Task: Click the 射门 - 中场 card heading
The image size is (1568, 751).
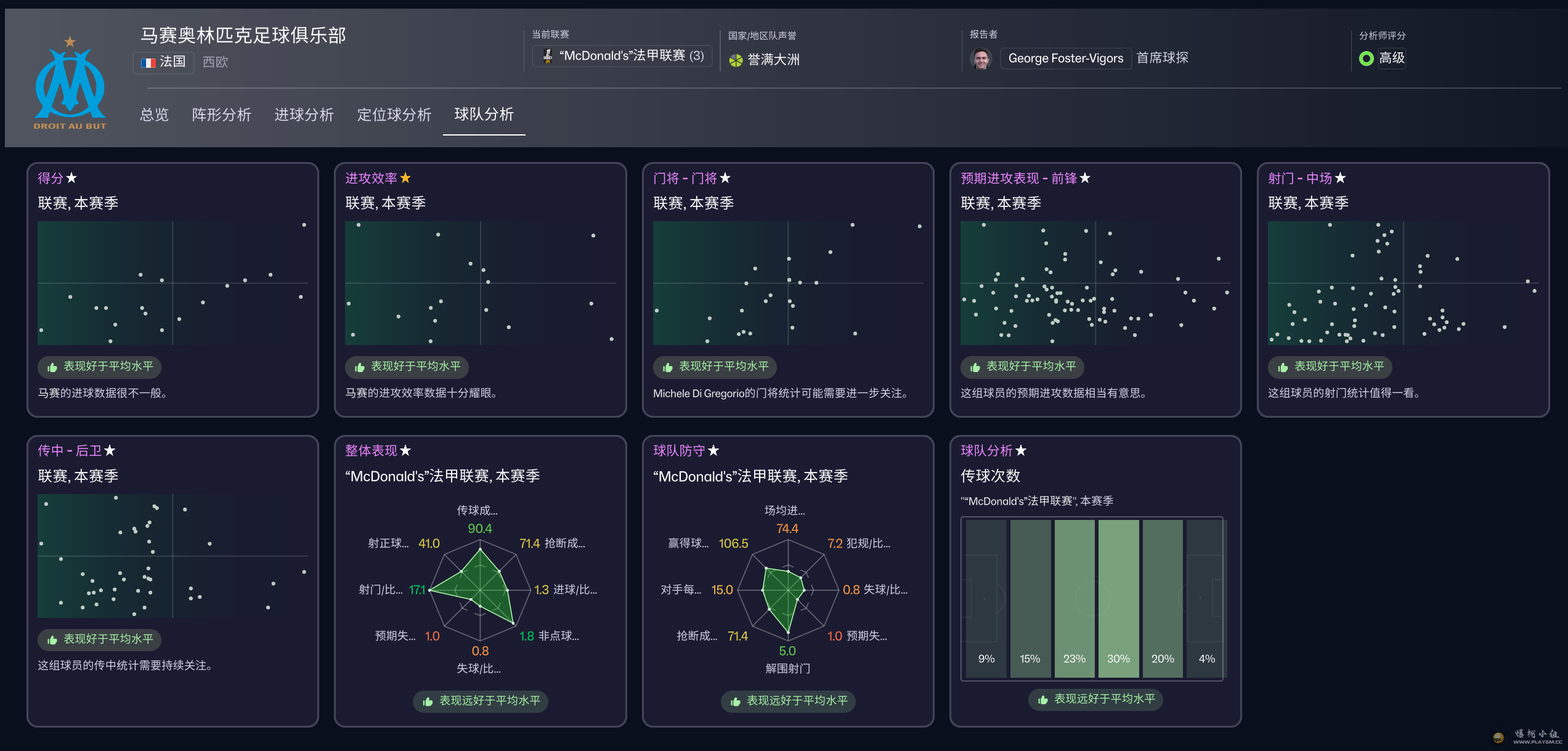Action: (x=1299, y=178)
